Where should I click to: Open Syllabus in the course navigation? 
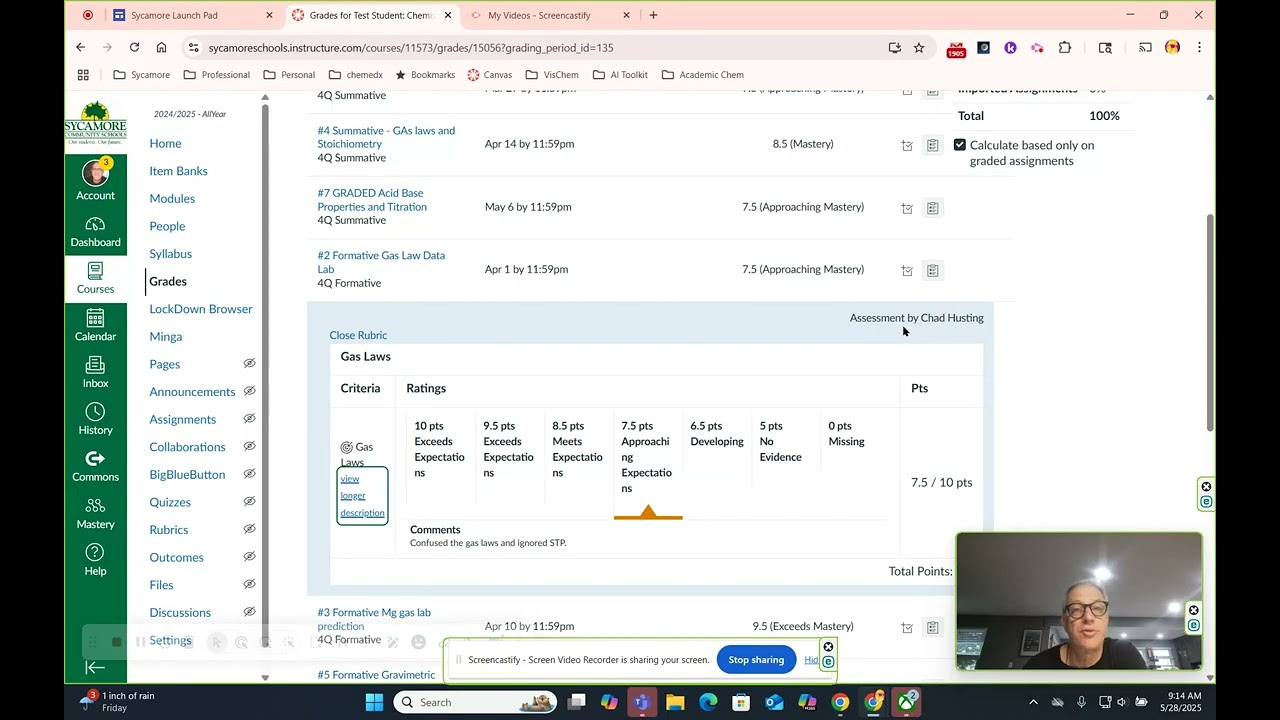(170, 254)
